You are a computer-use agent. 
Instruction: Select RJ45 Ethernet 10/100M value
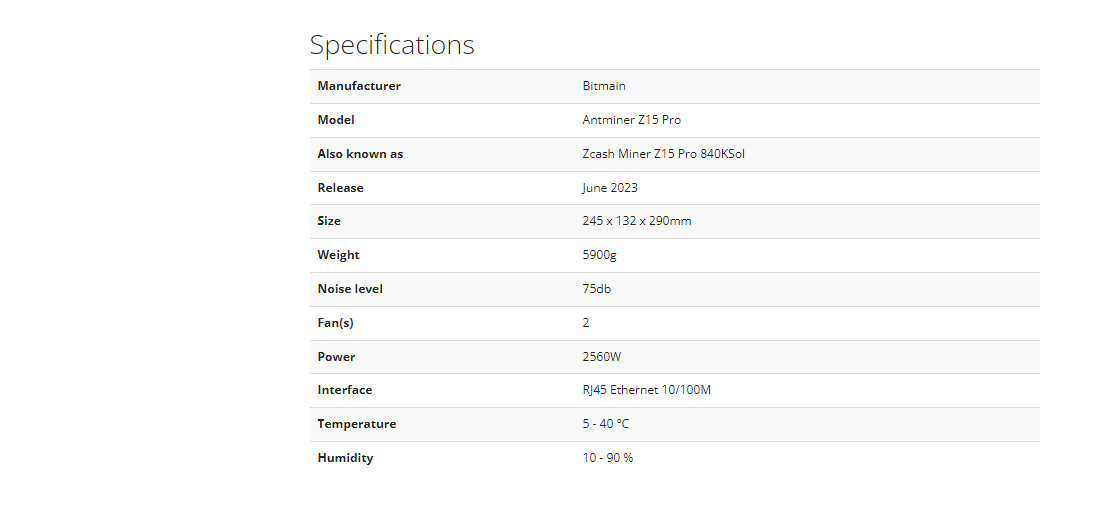click(x=646, y=390)
